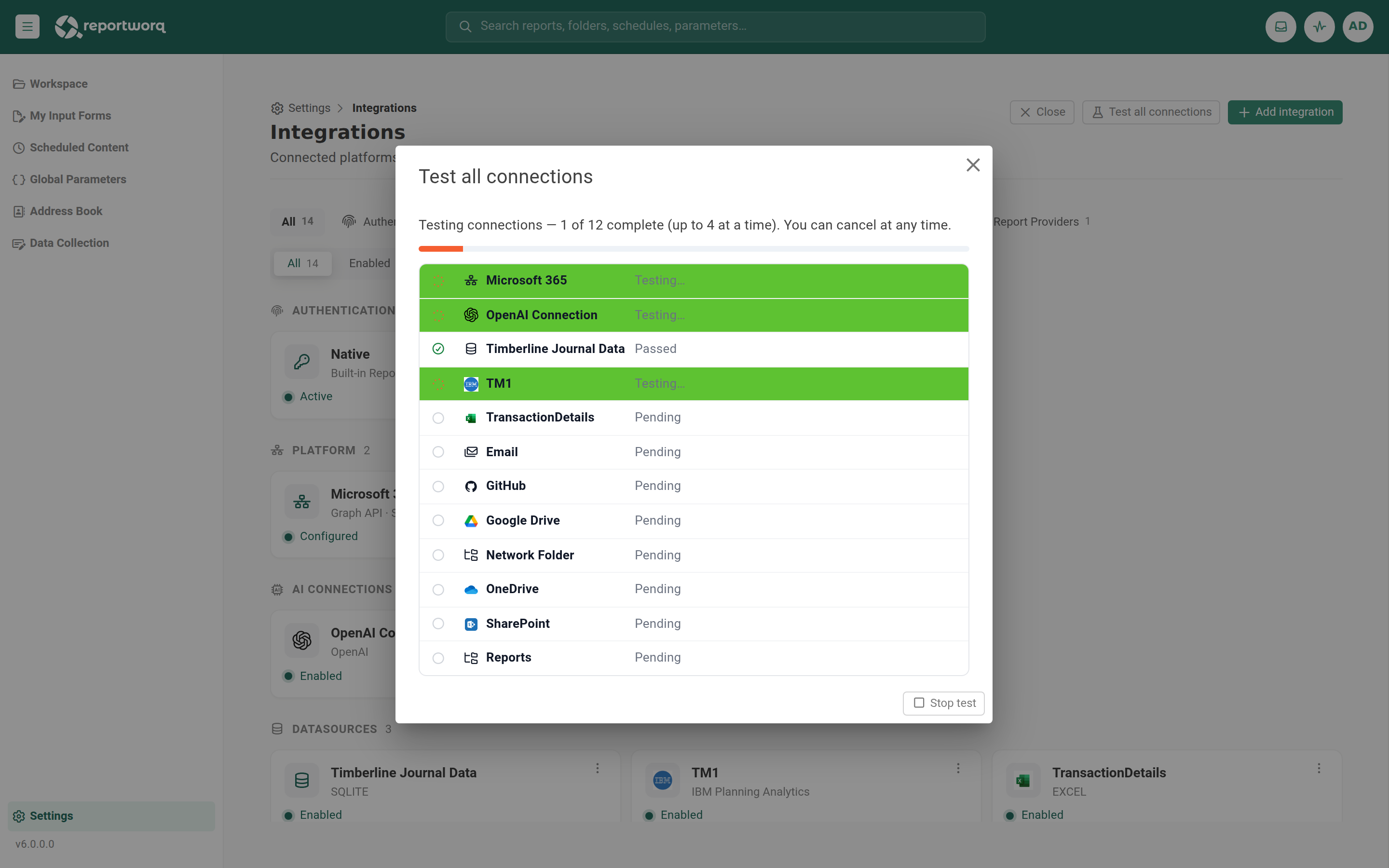
Task: Click the Microsoft 365 platform icon in the test list
Action: (471, 281)
